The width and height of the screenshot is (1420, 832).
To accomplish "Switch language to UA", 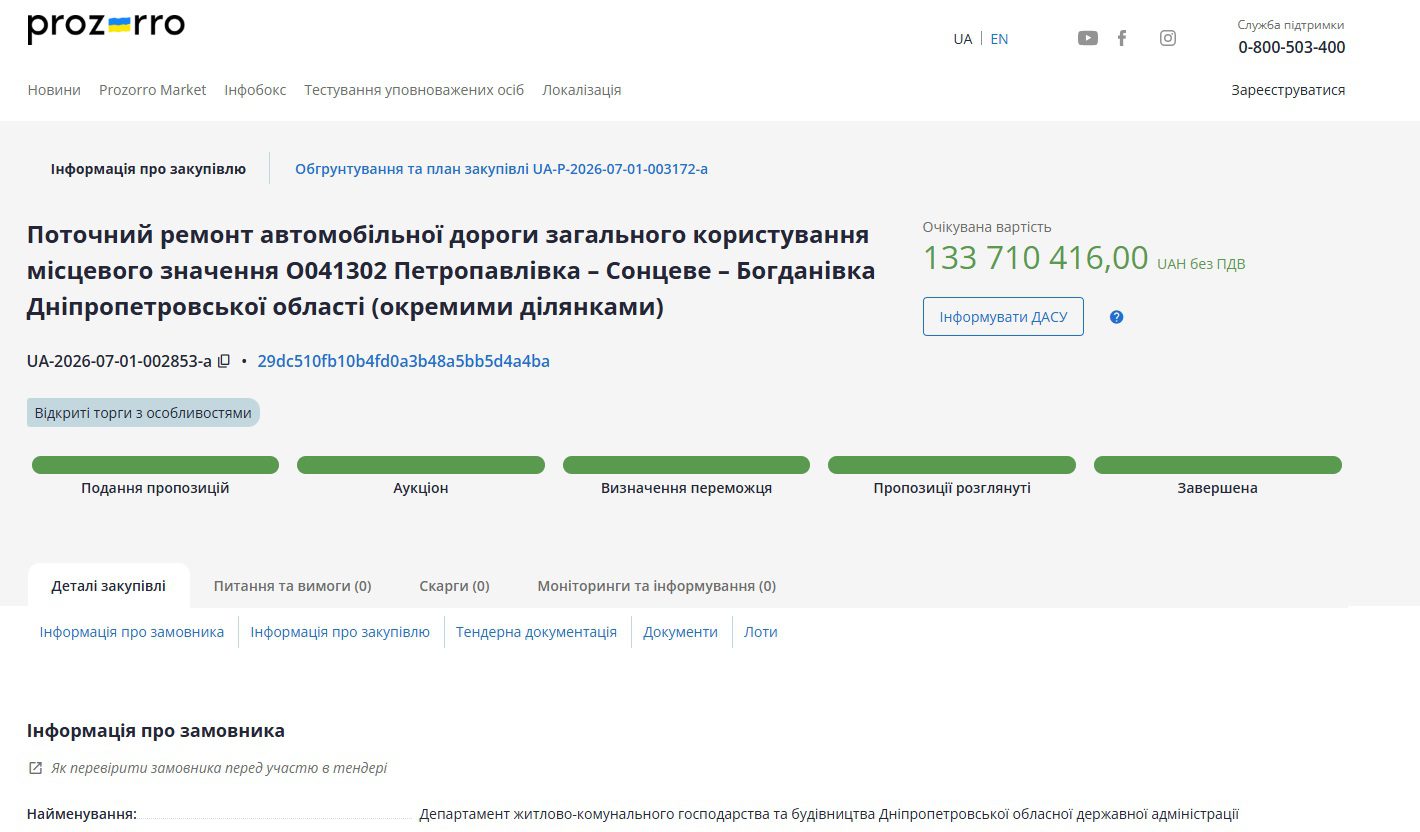I will (962, 39).
